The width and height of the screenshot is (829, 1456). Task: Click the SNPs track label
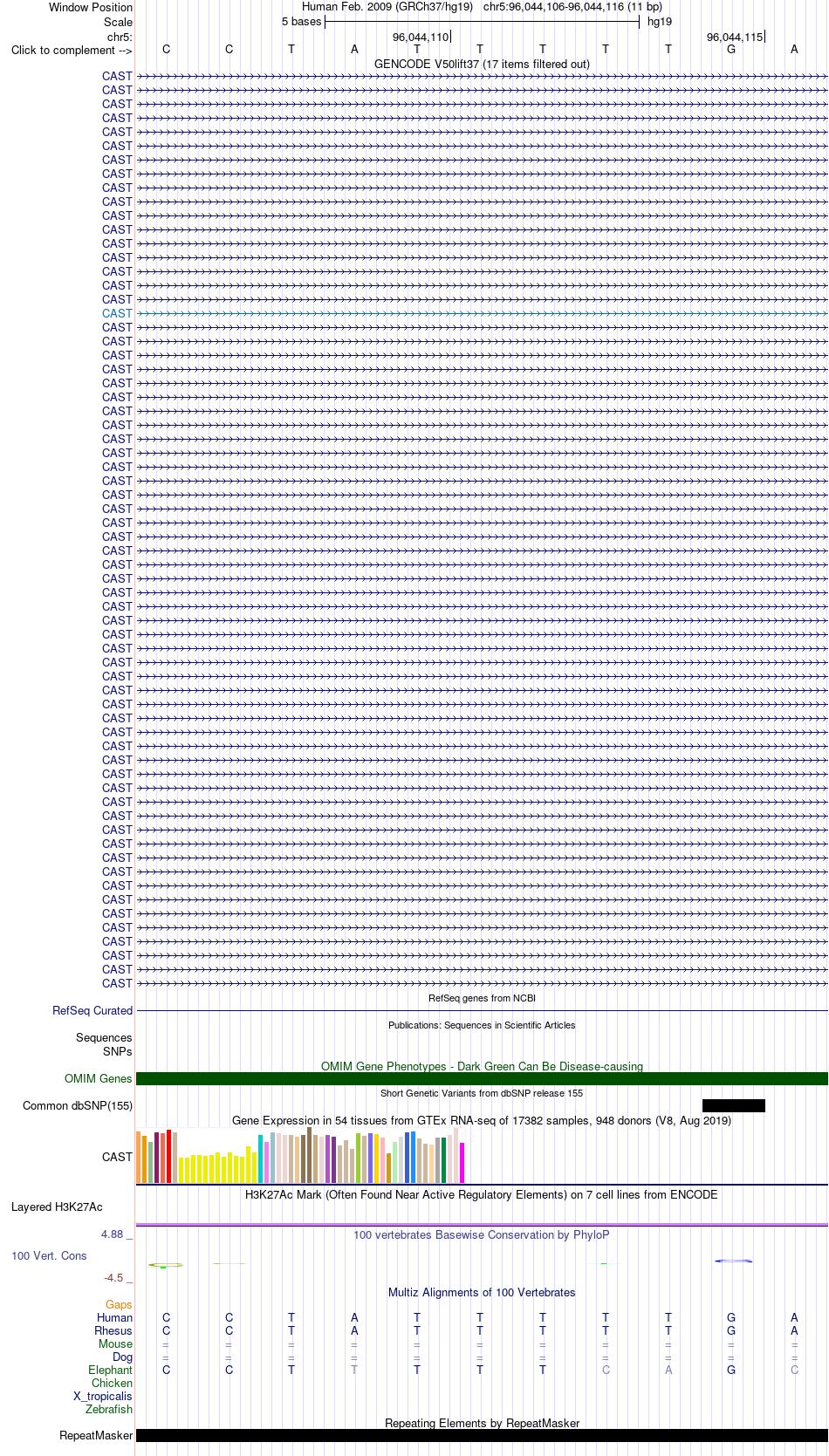(118, 1051)
